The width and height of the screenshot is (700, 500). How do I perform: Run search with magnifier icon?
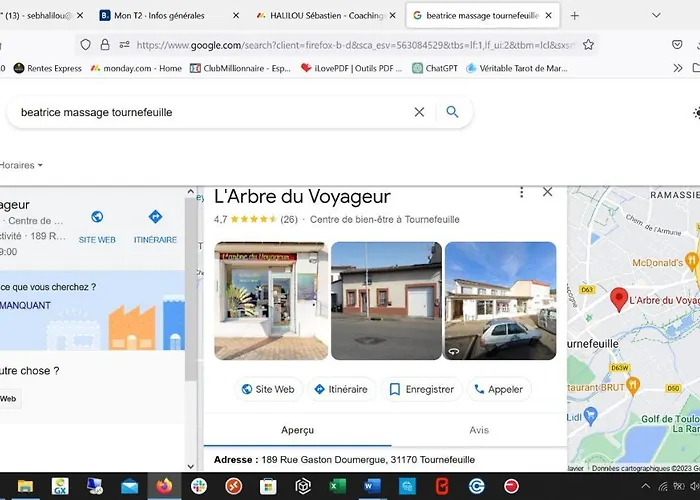coord(452,112)
